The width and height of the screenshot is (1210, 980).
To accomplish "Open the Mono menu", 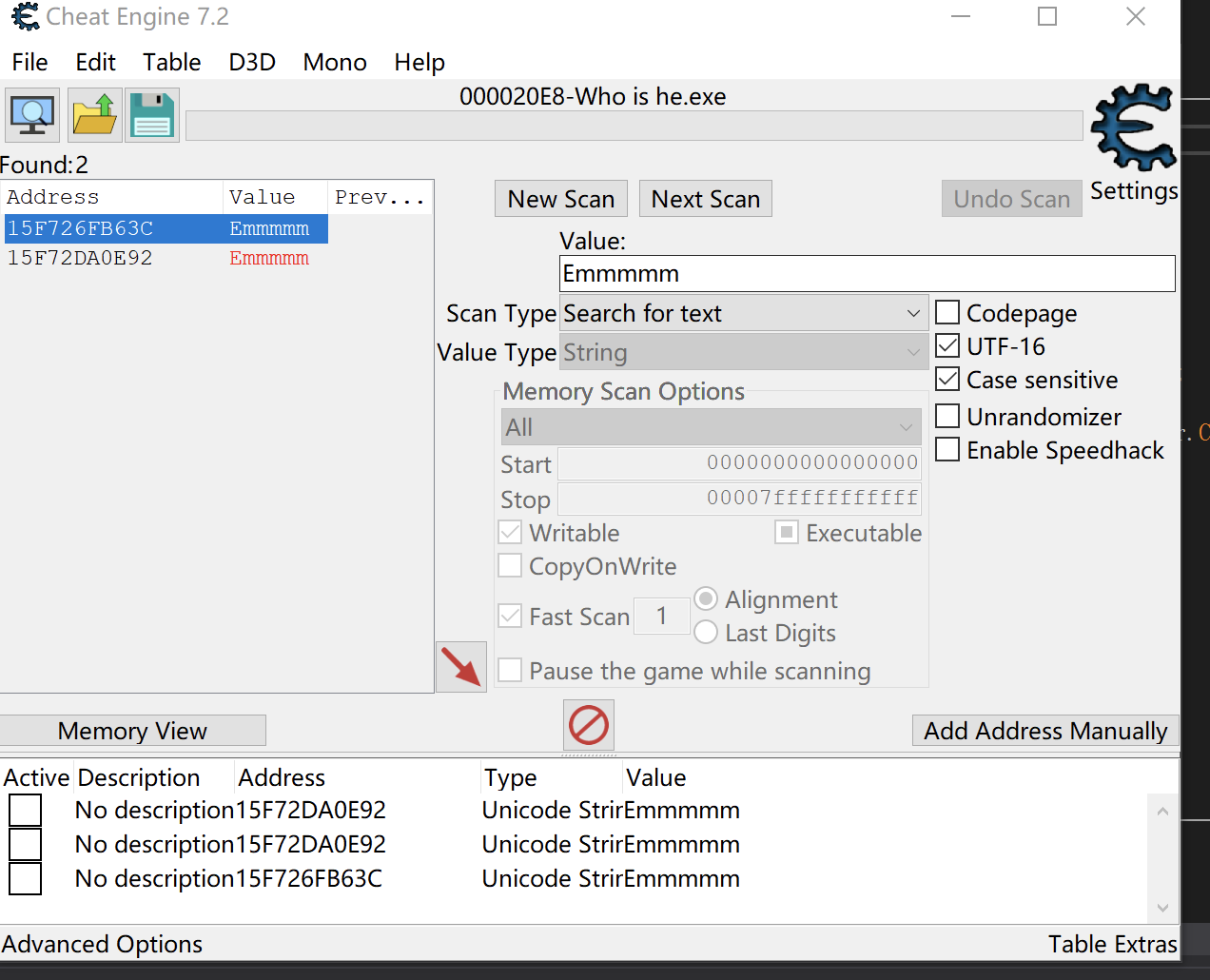I will coord(335,62).
